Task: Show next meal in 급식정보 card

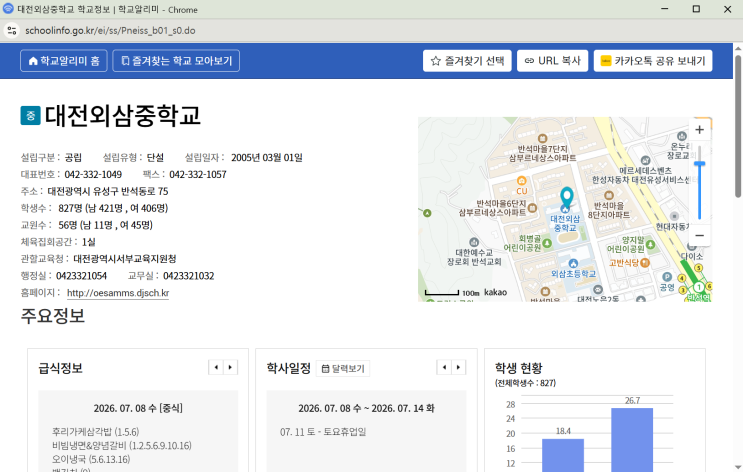Action: [230, 367]
